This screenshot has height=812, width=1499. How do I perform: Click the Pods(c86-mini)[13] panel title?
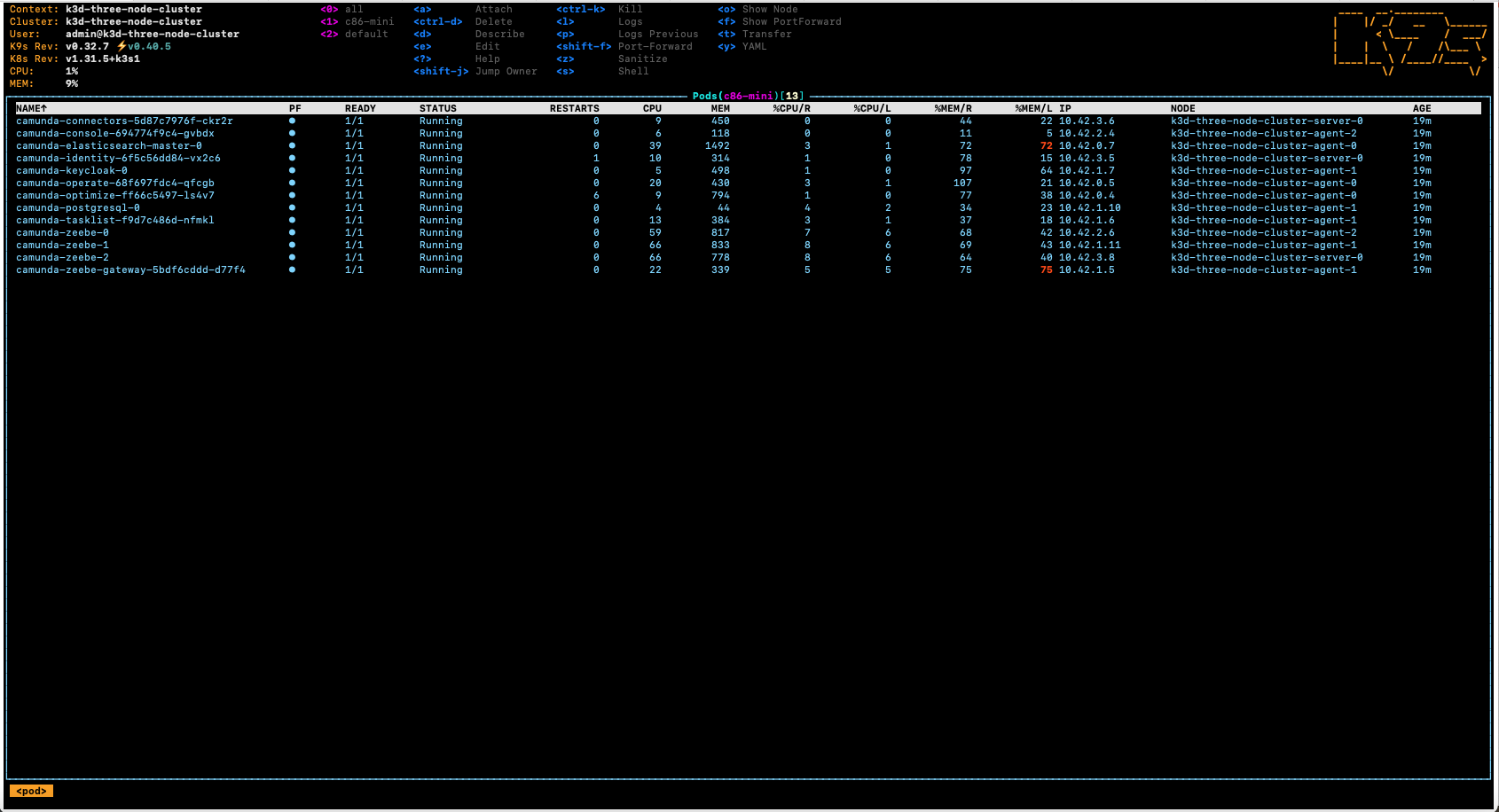tap(748, 96)
